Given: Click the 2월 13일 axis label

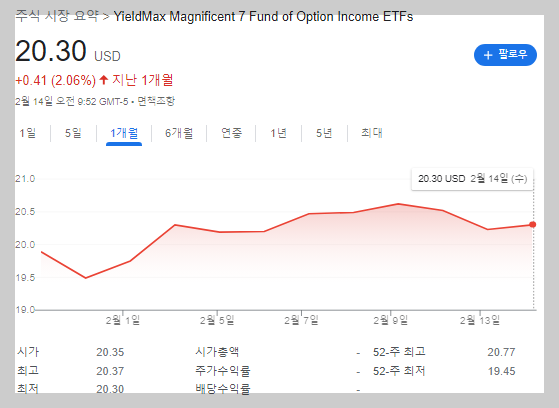Looking at the screenshot, I should (479, 320).
